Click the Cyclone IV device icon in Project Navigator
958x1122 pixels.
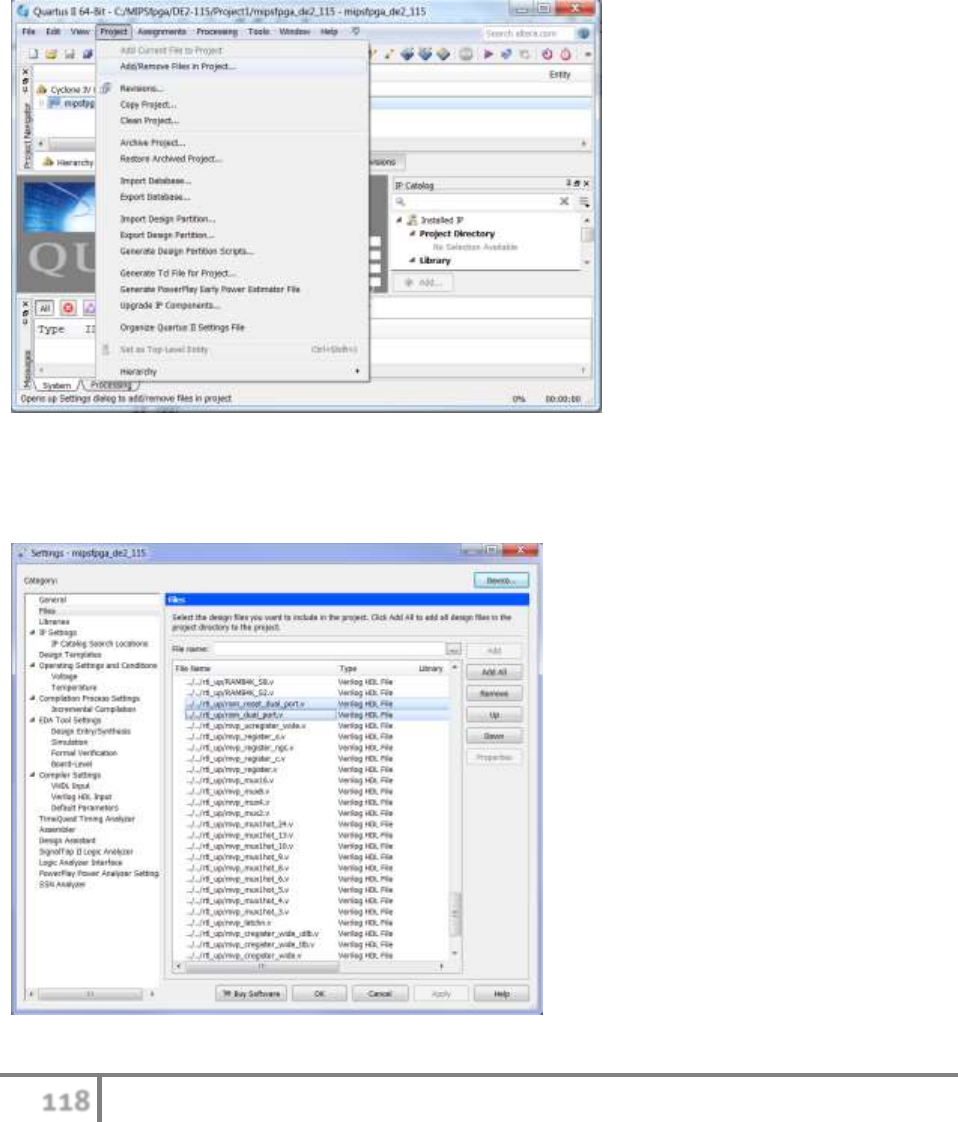pyautogui.click(x=41, y=89)
